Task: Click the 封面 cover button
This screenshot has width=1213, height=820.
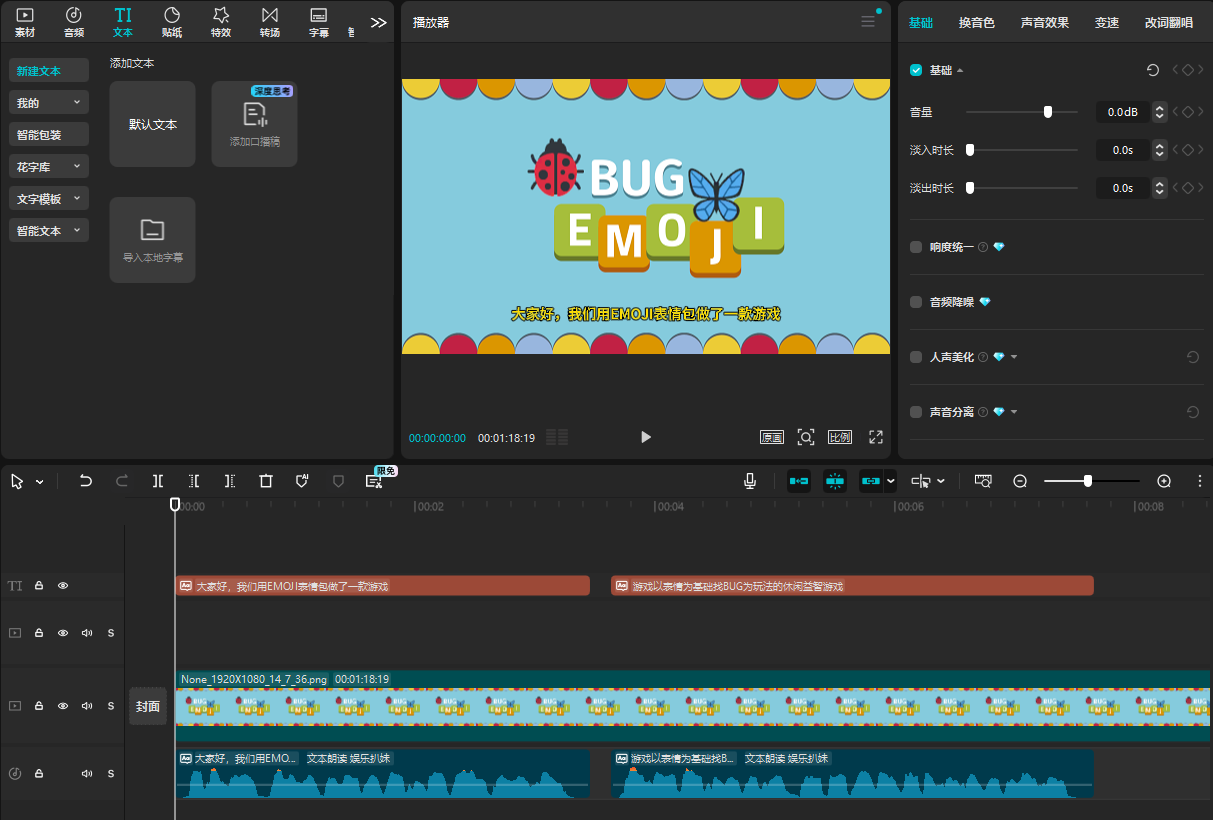Action: (x=148, y=706)
